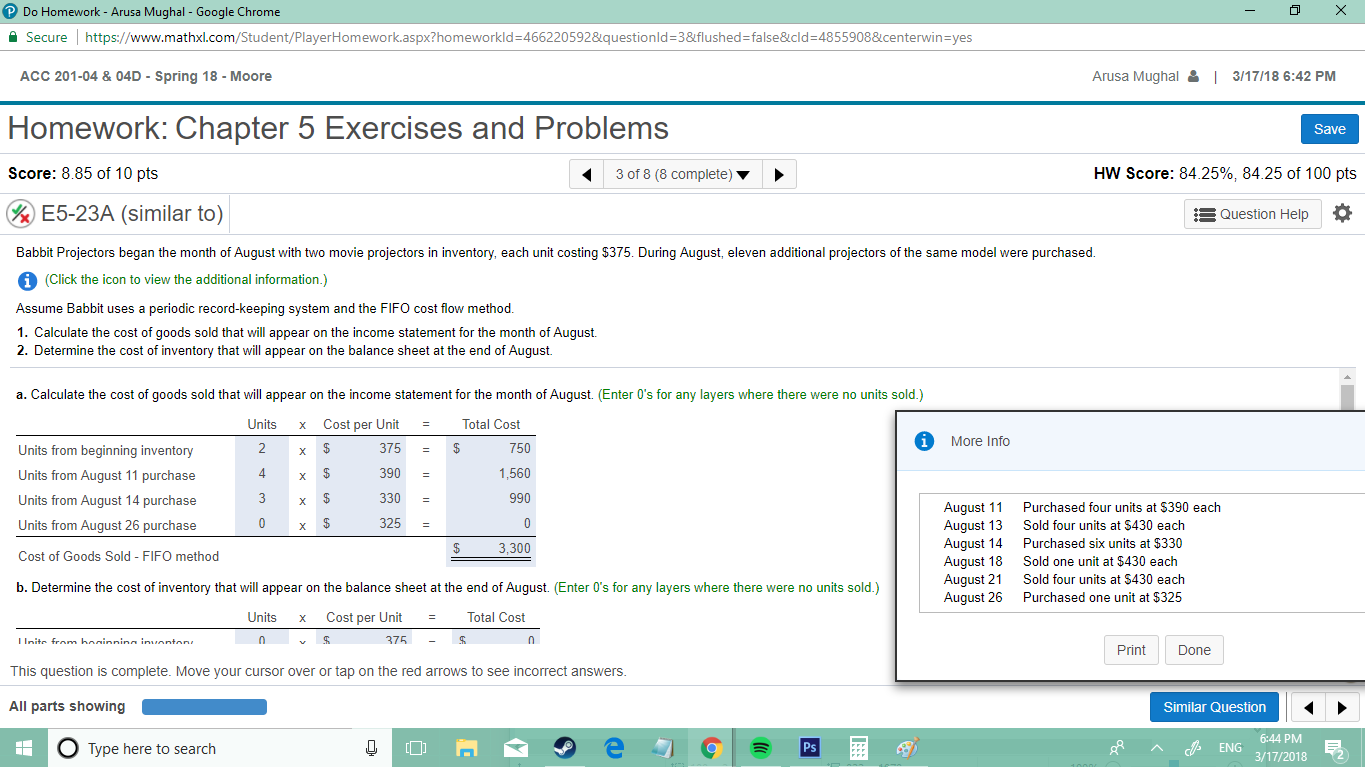Click the 'view the additional information' link text
Screen dimensions: 1365x767
186,280
